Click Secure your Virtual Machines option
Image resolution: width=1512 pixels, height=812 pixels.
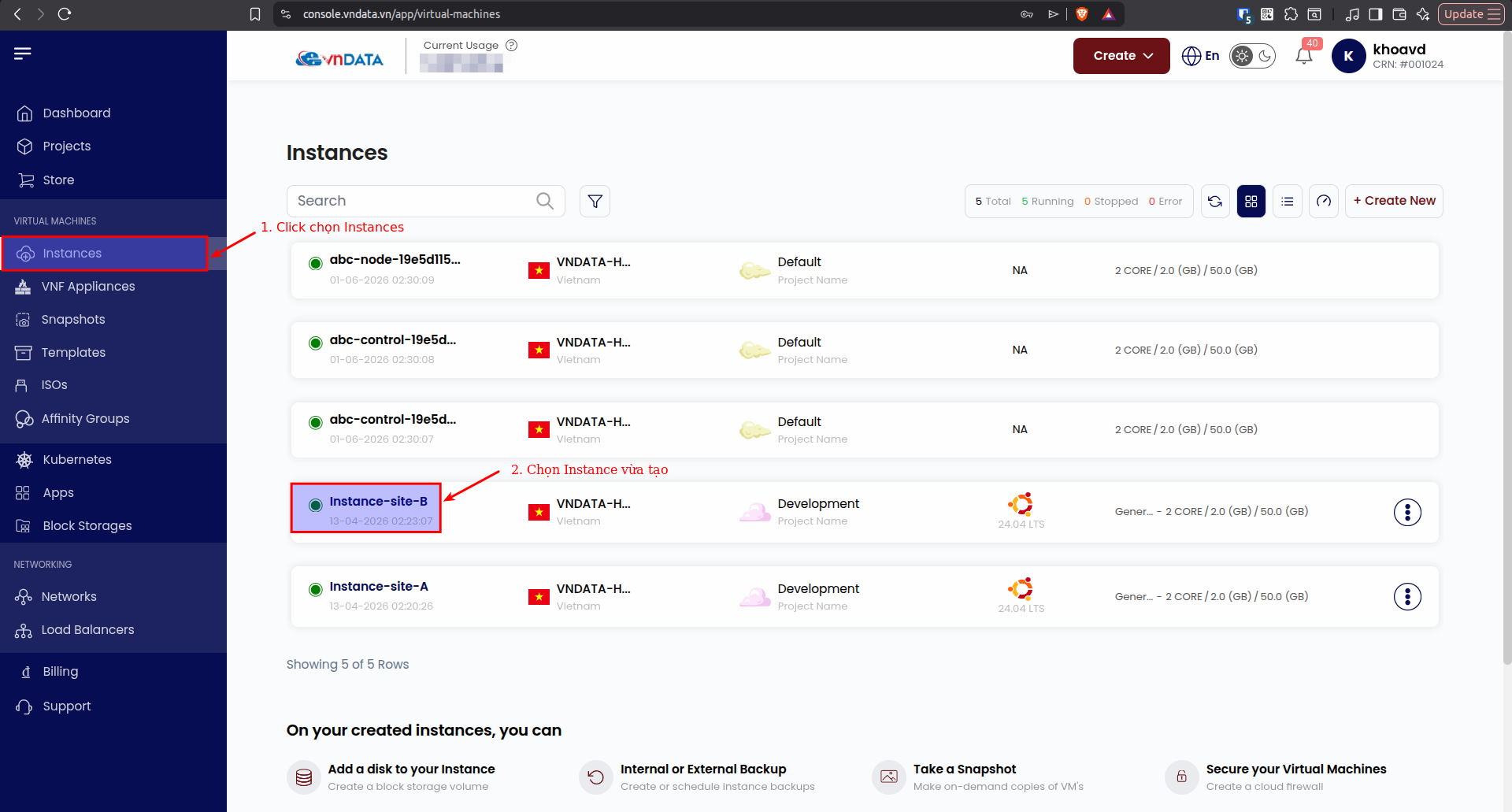[x=1296, y=769]
